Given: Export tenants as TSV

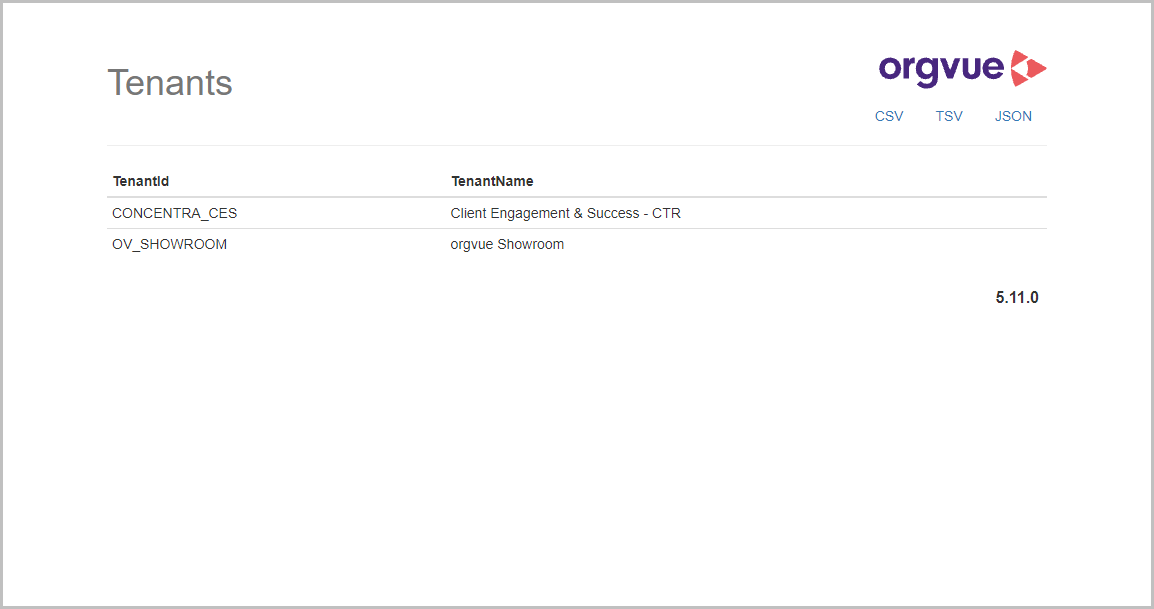Looking at the screenshot, I should pyautogui.click(x=948, y=116).
